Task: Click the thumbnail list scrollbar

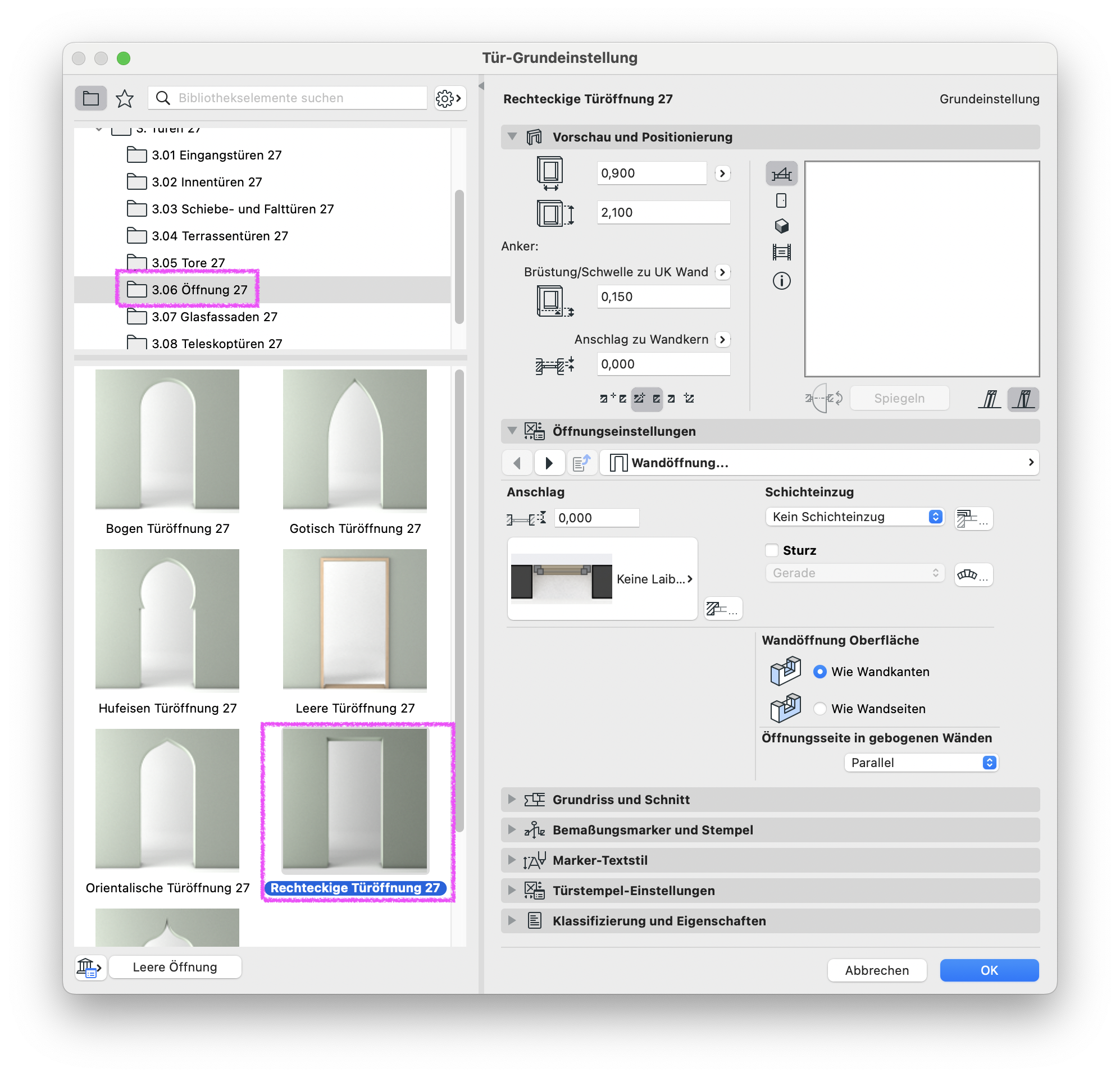Action: click(459, 600)
